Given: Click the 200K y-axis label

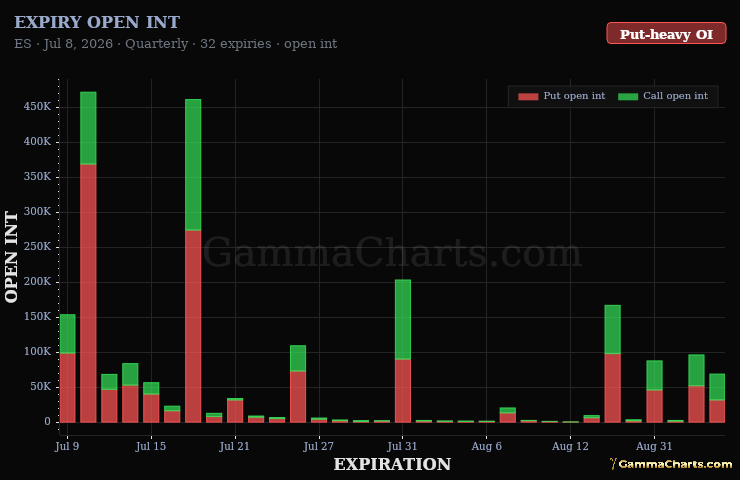Looking at the screenshot, I should (x=37, y=282).
